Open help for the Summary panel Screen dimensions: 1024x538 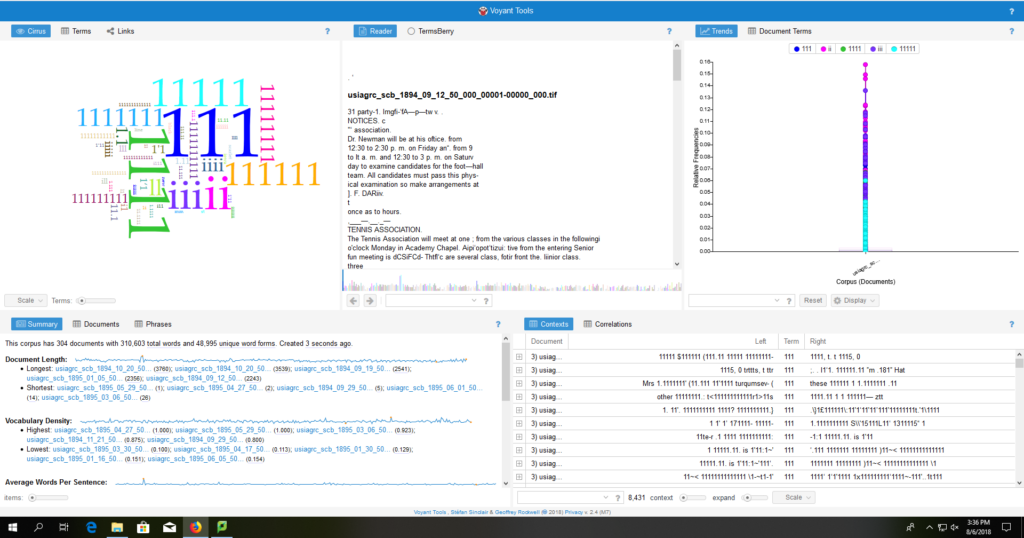coord(498,324)
